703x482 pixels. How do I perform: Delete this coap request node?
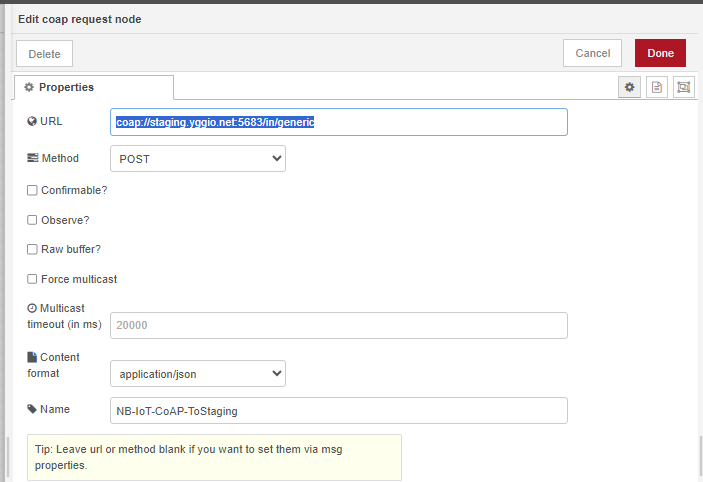pyautogui.click(x=44, y=54)
